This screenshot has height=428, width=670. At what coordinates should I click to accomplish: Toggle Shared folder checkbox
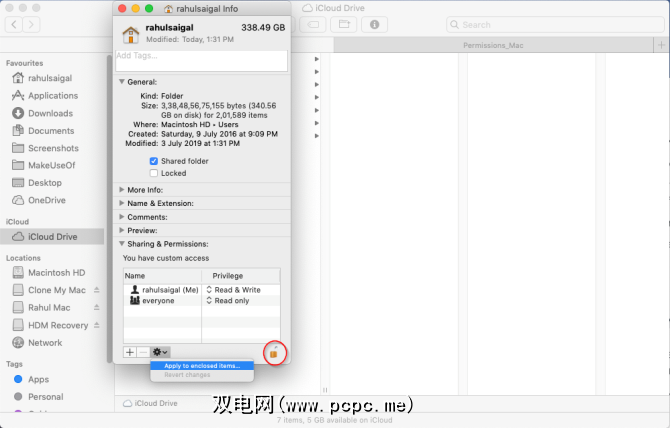(154, 161)
